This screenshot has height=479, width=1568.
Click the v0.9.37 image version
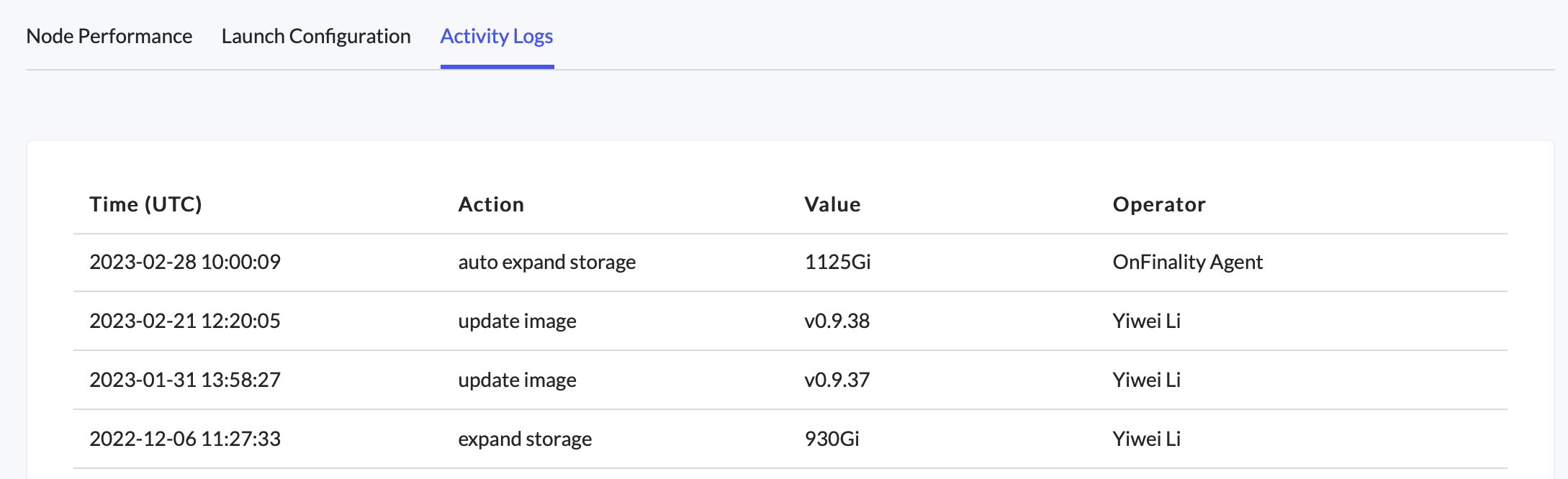[x=837, y=380]
